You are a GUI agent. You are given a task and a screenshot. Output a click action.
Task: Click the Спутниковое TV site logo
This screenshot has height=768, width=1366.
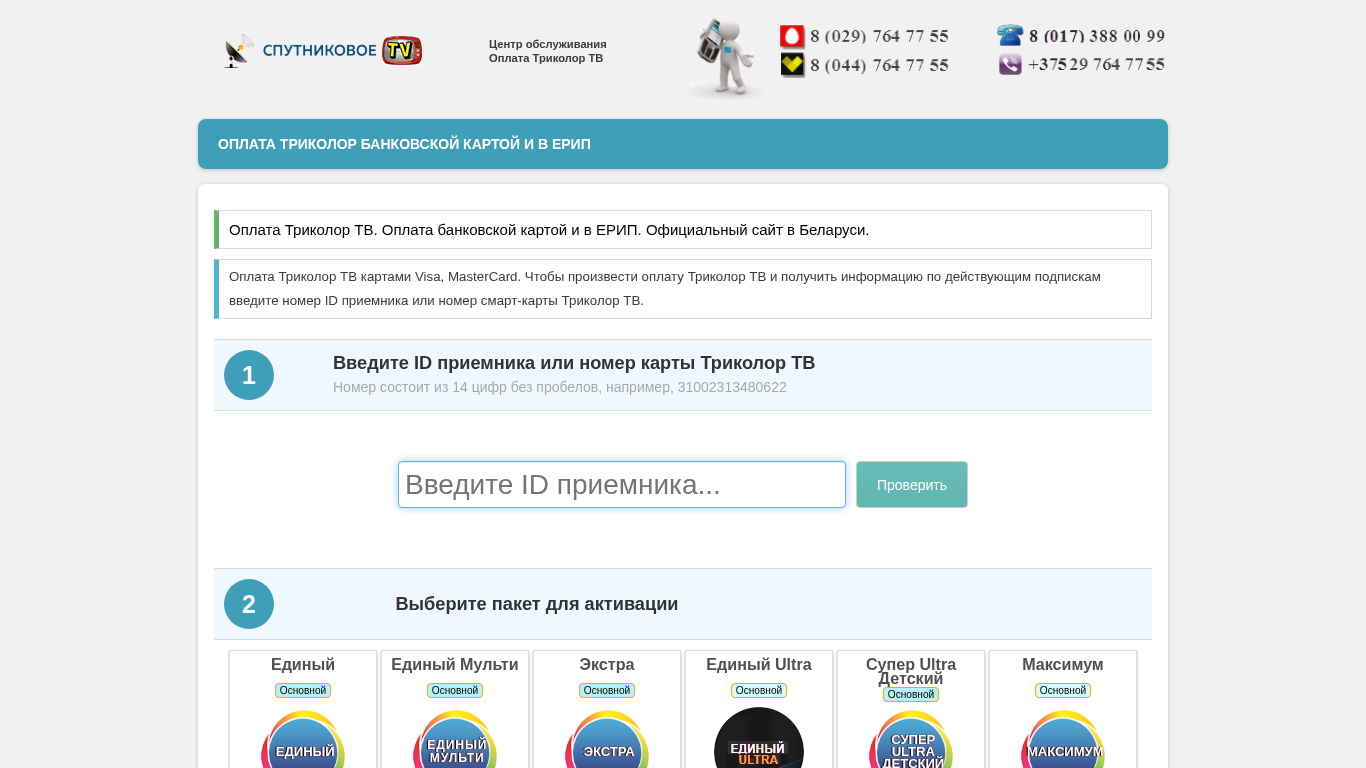(x=323, y=50)
